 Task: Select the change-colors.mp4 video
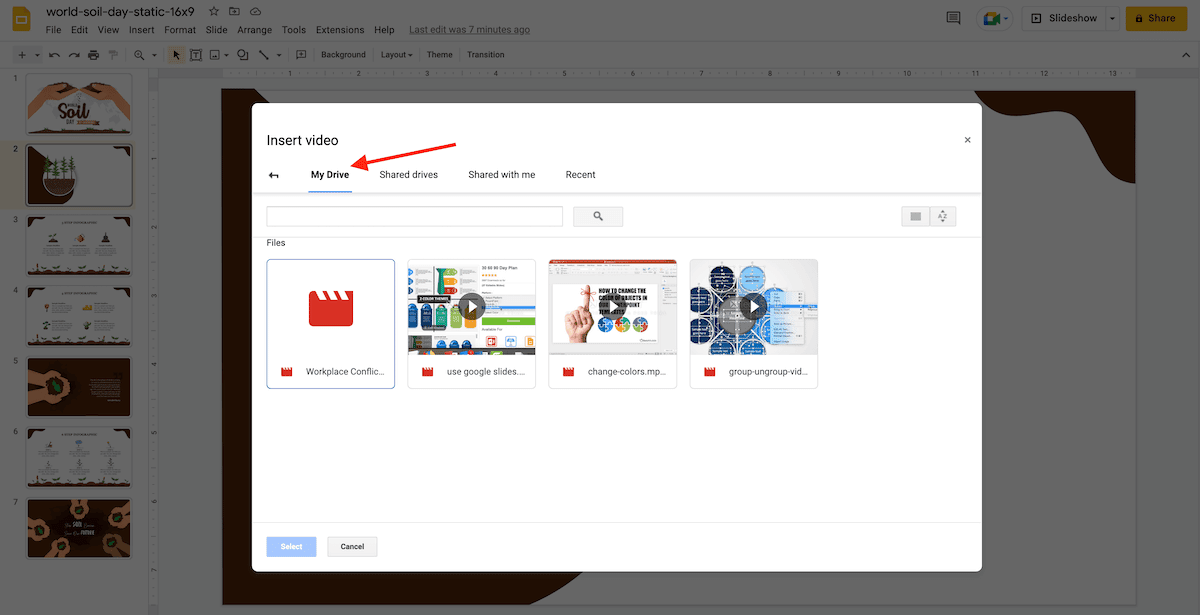coord(613,324)
